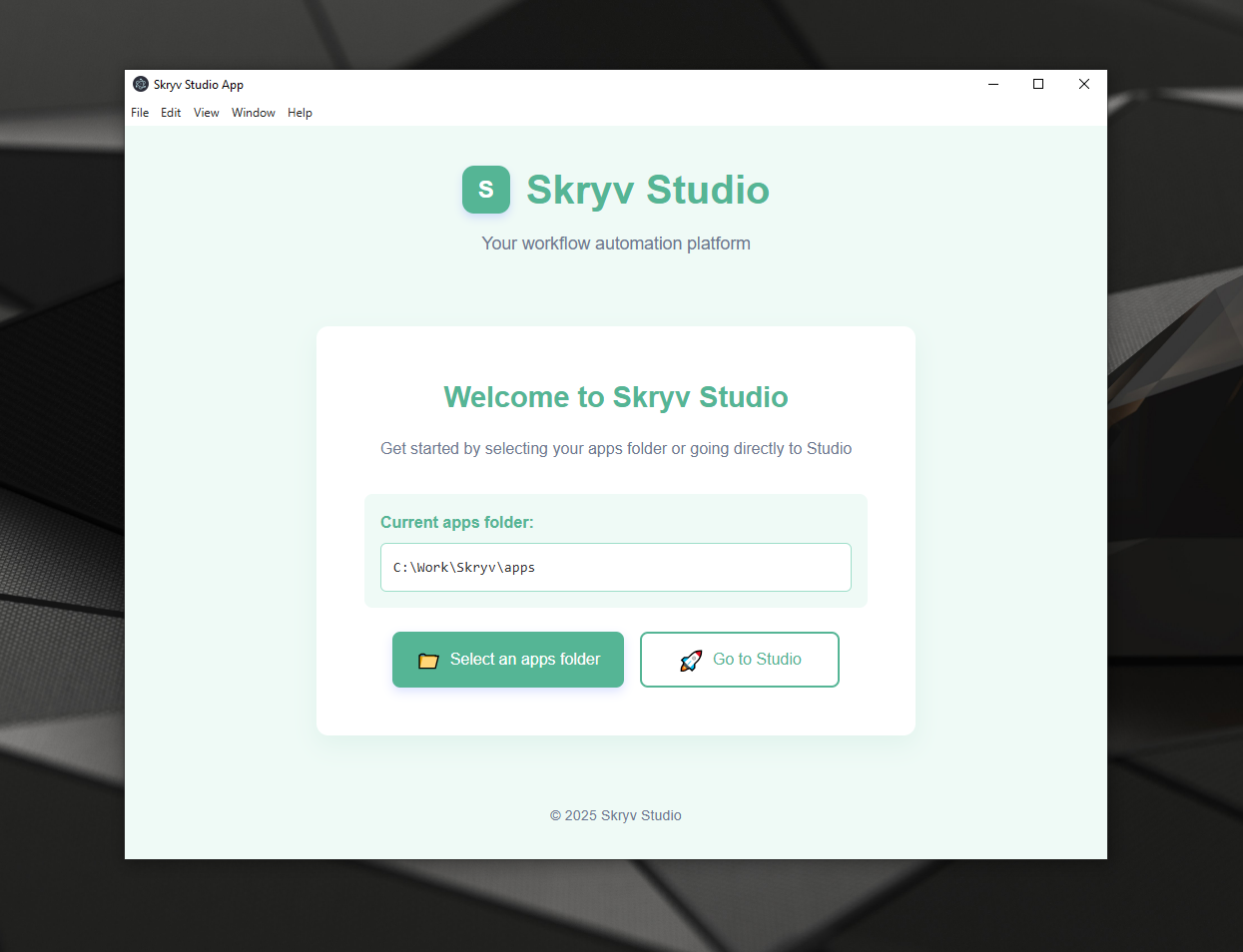Click the '© 2025 Skryv Studio' footer text

click(615, 815)
